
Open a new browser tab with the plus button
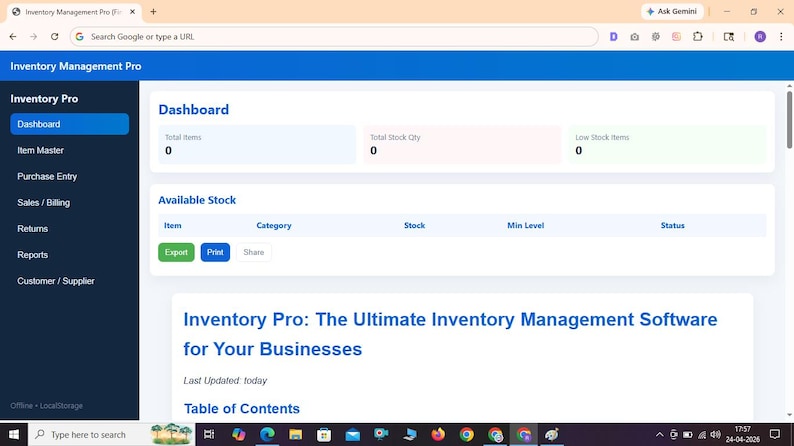[153, 12]
